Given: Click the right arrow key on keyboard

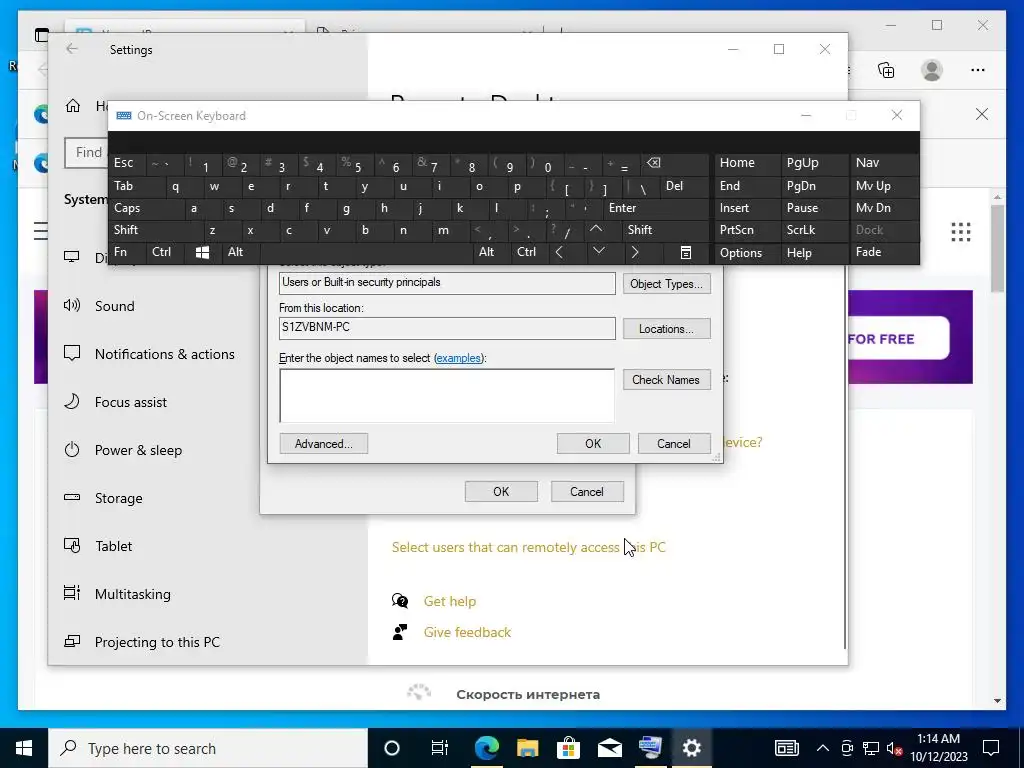Looking at the screenshot, I should [635, 252].
